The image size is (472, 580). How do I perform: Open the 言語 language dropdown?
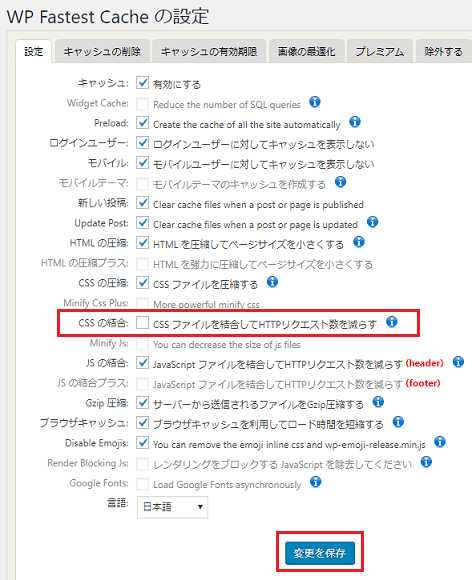[172, 507]
